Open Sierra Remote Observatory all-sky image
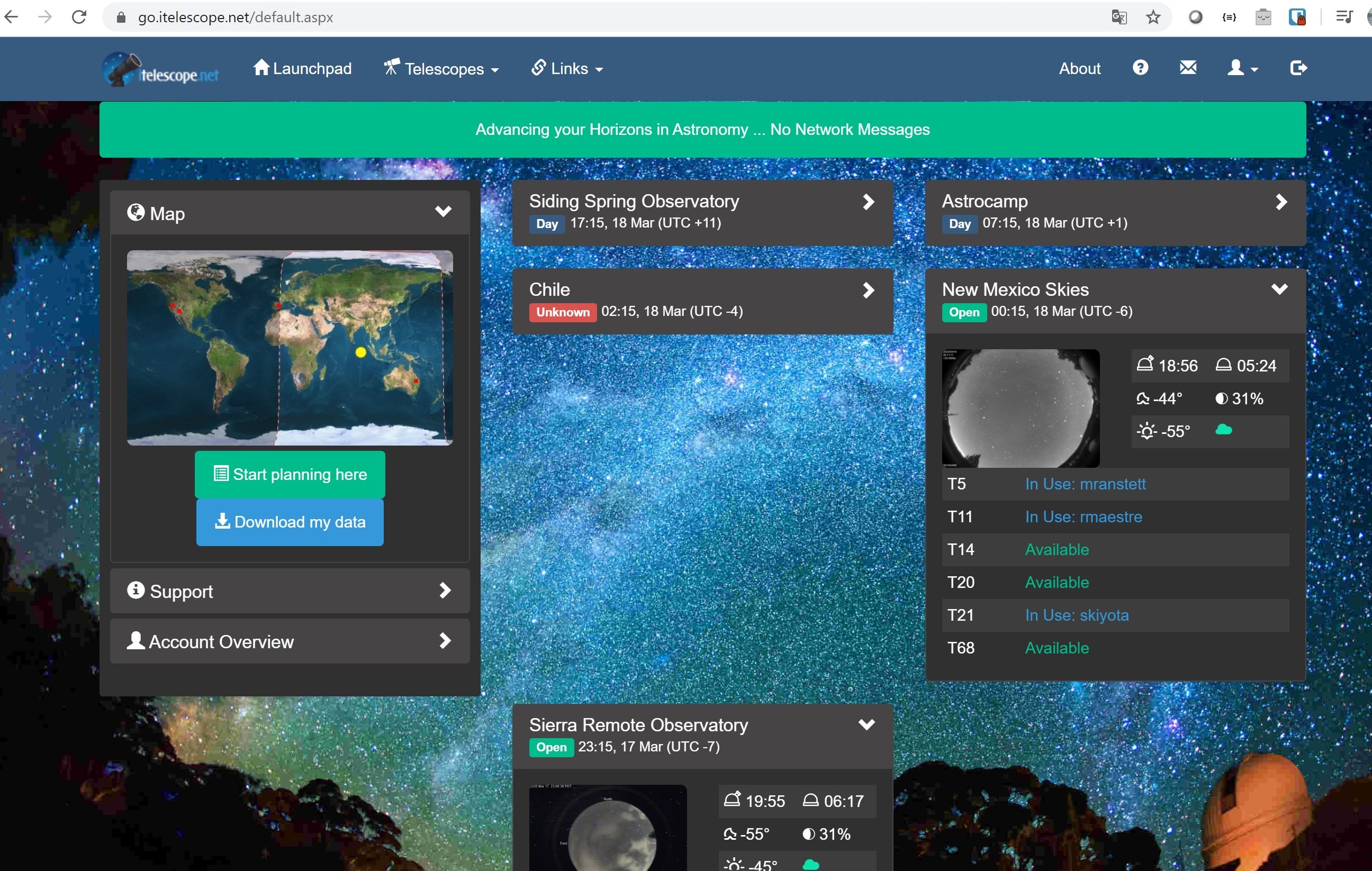Viewport: 1372px width, 871px height. click(x=607, y=828)
